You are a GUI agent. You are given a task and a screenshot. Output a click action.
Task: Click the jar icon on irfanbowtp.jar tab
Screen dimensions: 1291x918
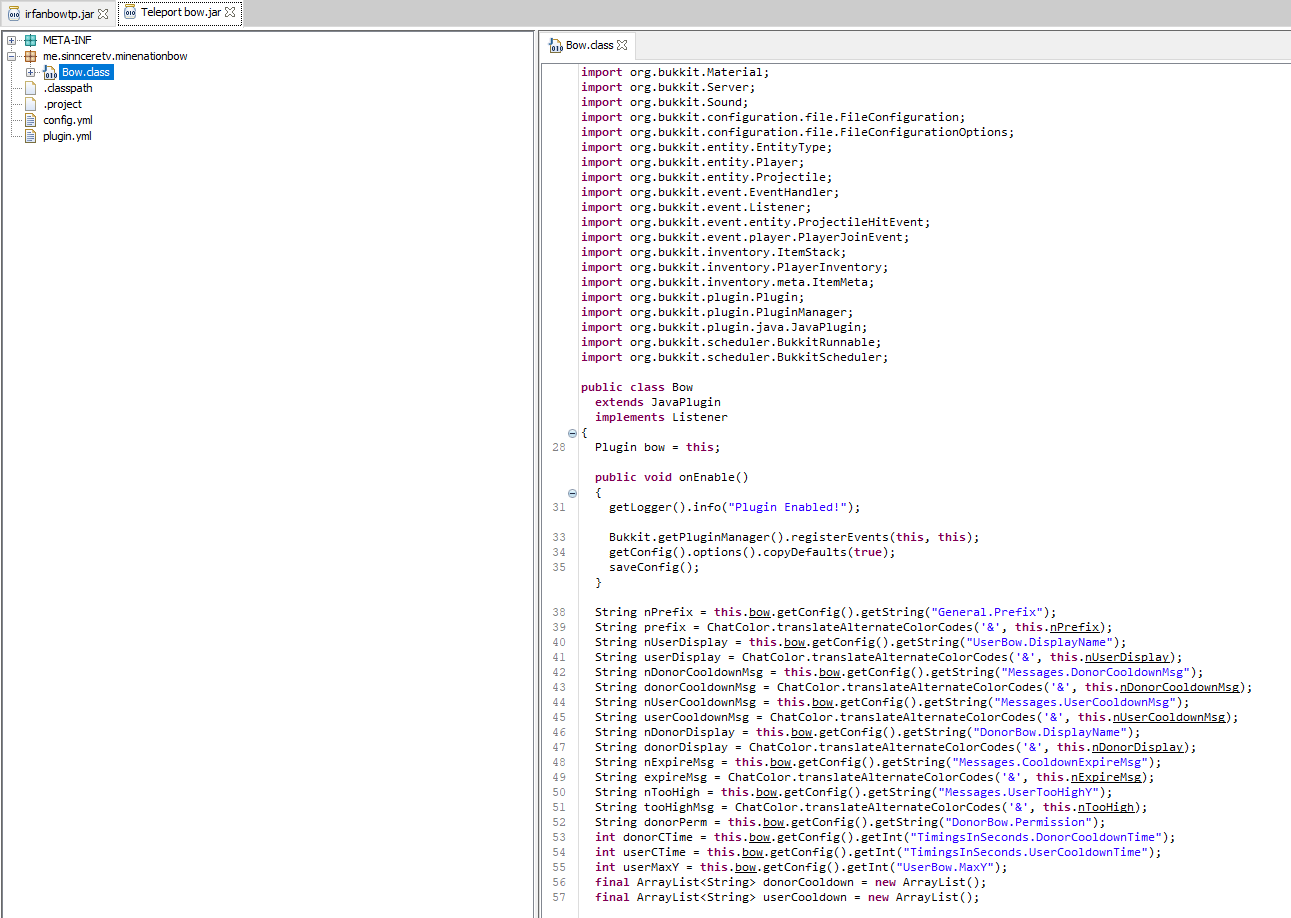pyautogui.click(x=14, y=13)
